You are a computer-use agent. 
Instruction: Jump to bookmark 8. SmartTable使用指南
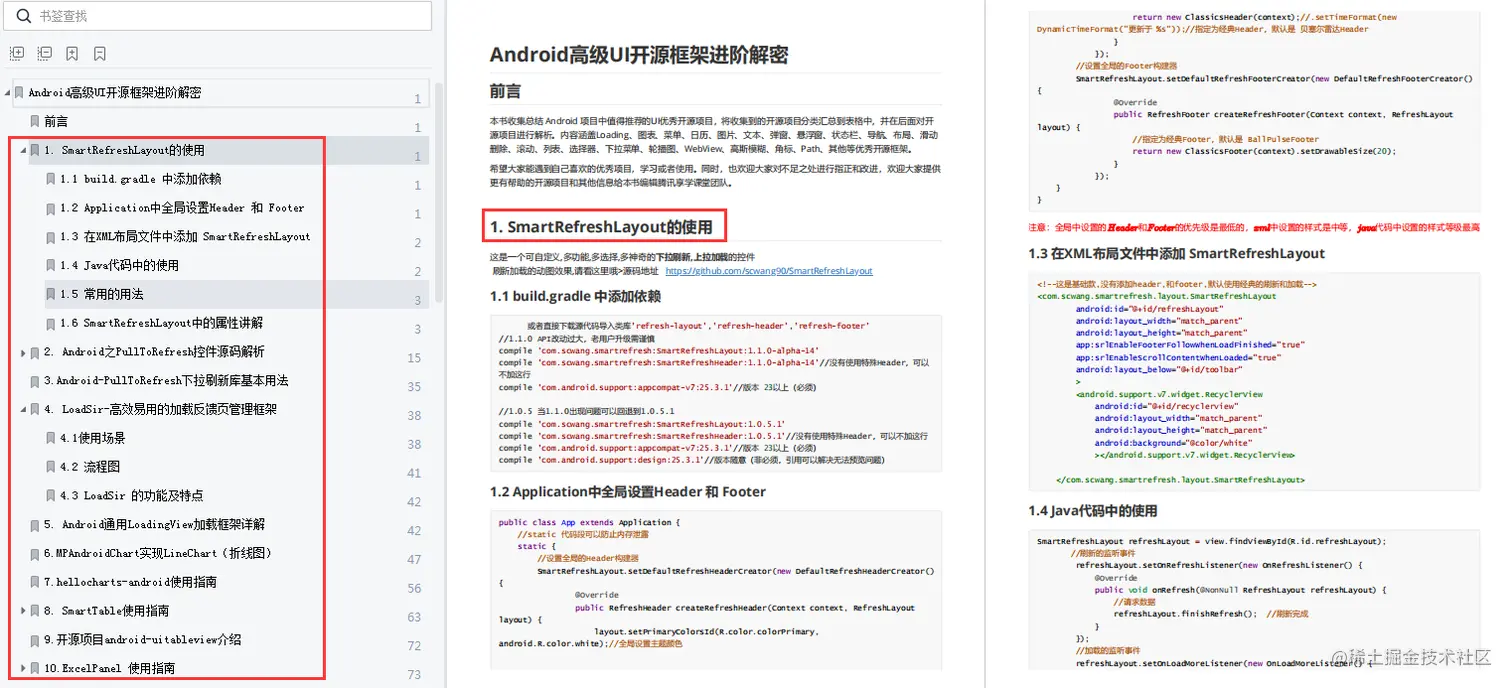pyautogui.click(x=106, y=611)
